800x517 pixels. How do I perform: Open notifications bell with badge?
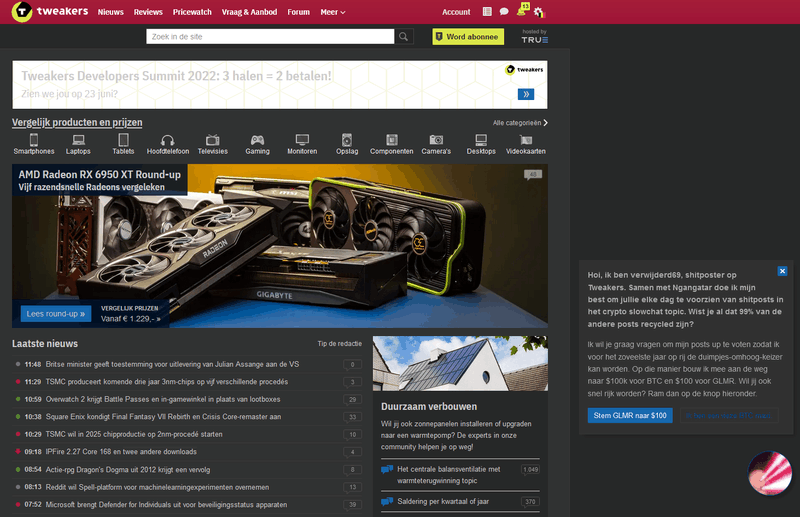pos(522,10)
